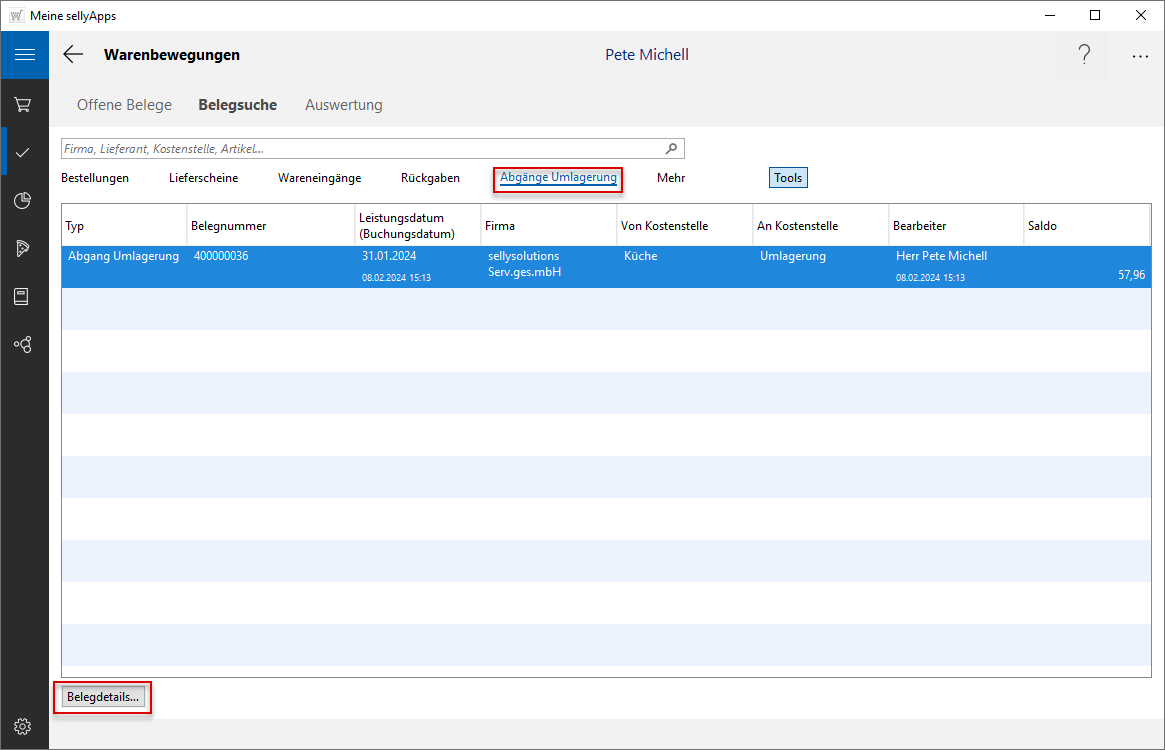The height and width of the screenshot is (750, 1165).
Task: Click the book sidebar icon
Action: click(23, 296)
